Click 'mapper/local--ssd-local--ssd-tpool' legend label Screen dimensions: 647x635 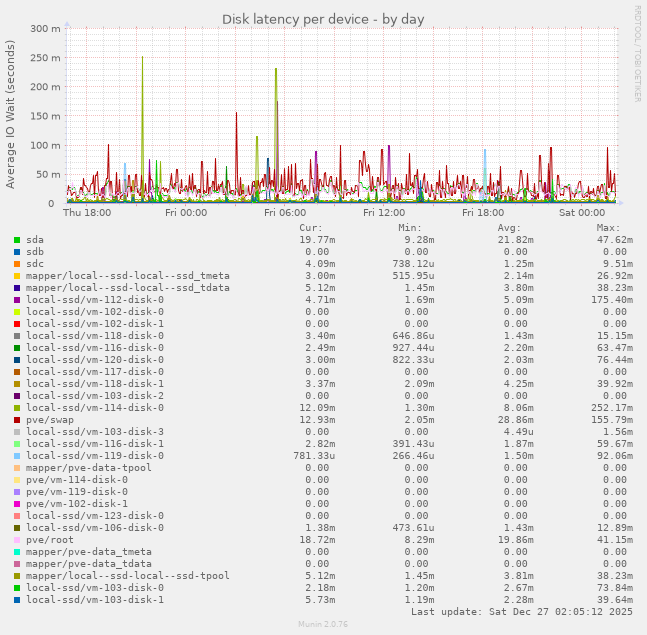click(128, 576)
